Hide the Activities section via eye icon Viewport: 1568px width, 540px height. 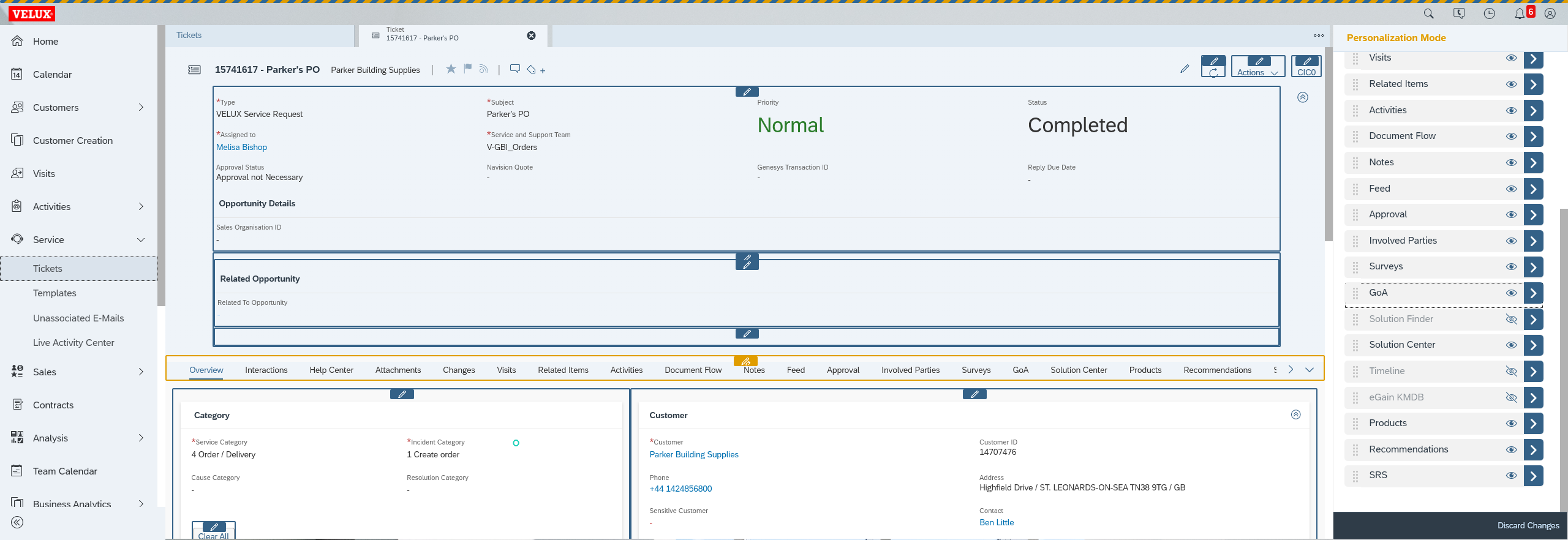point(1511,111)
